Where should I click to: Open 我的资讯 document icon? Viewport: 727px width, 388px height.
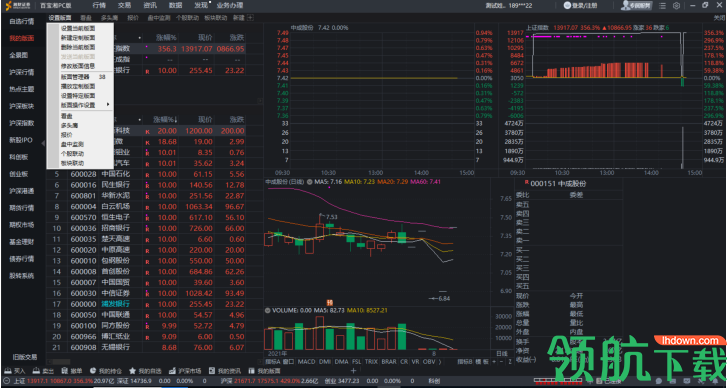211,371
